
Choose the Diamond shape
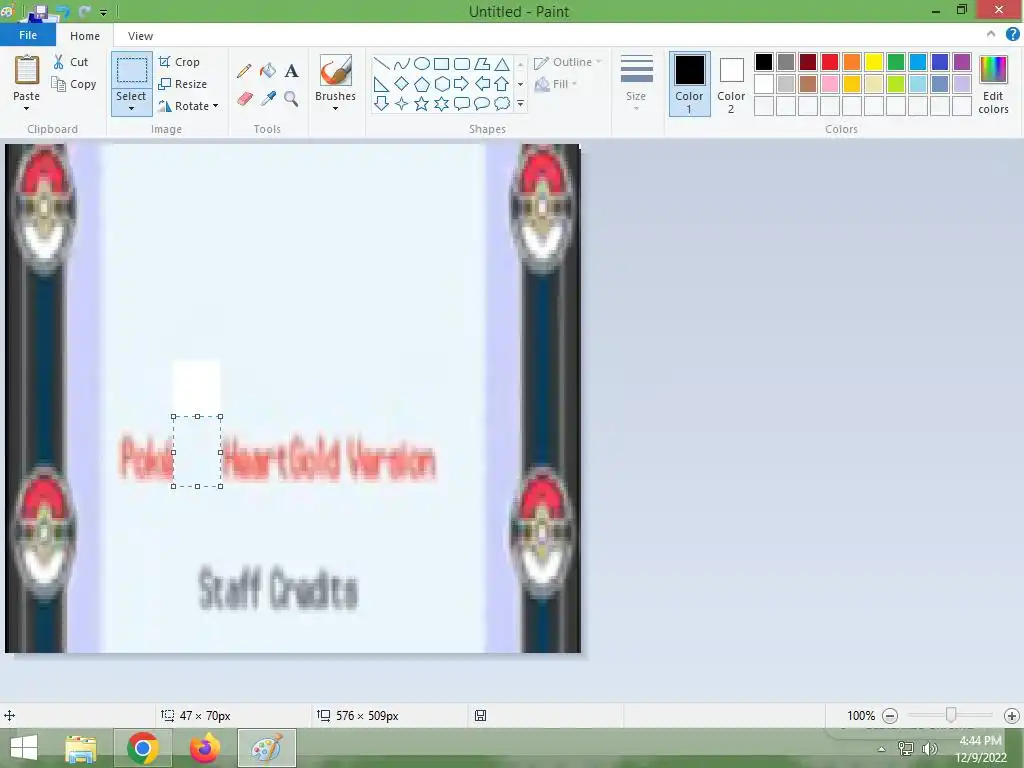coord(402,84)
